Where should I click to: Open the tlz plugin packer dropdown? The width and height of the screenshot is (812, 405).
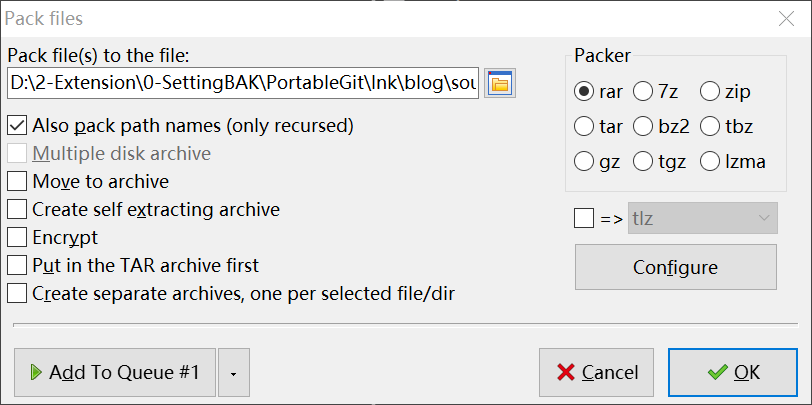click(701, 218)
